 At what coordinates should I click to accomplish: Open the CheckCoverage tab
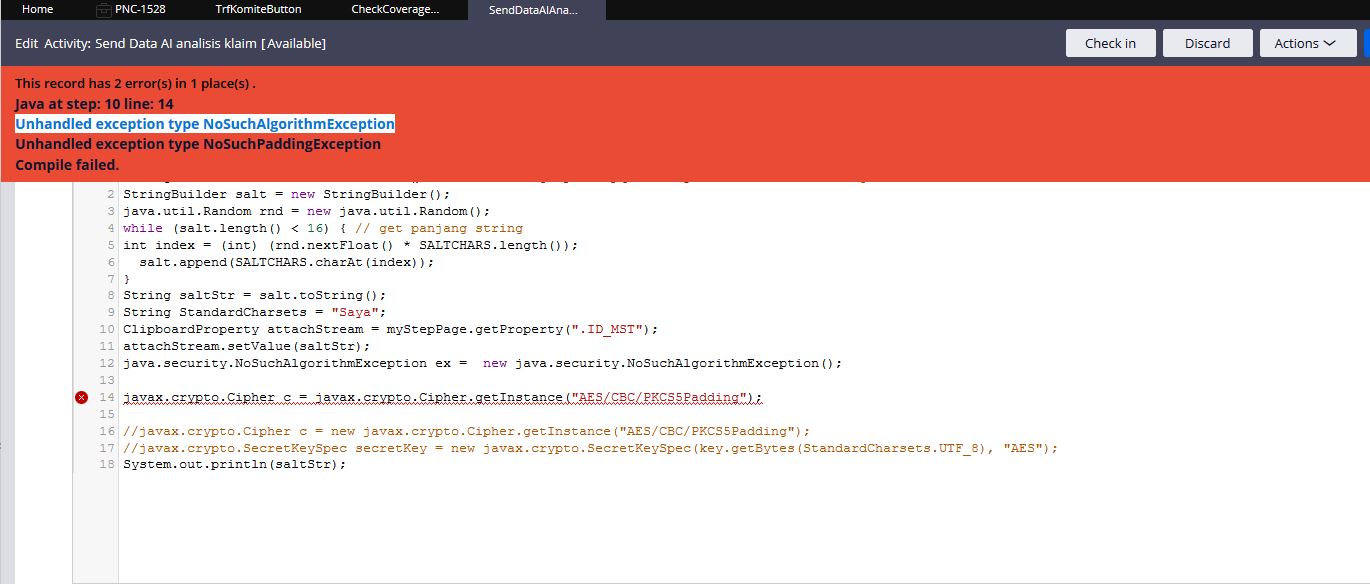tap(394, 9)
